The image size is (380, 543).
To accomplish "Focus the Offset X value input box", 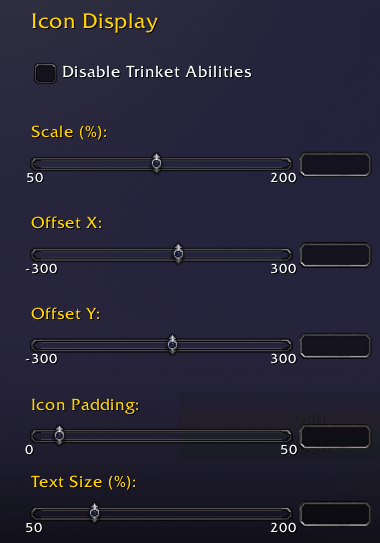I will (x=335, y=255).
